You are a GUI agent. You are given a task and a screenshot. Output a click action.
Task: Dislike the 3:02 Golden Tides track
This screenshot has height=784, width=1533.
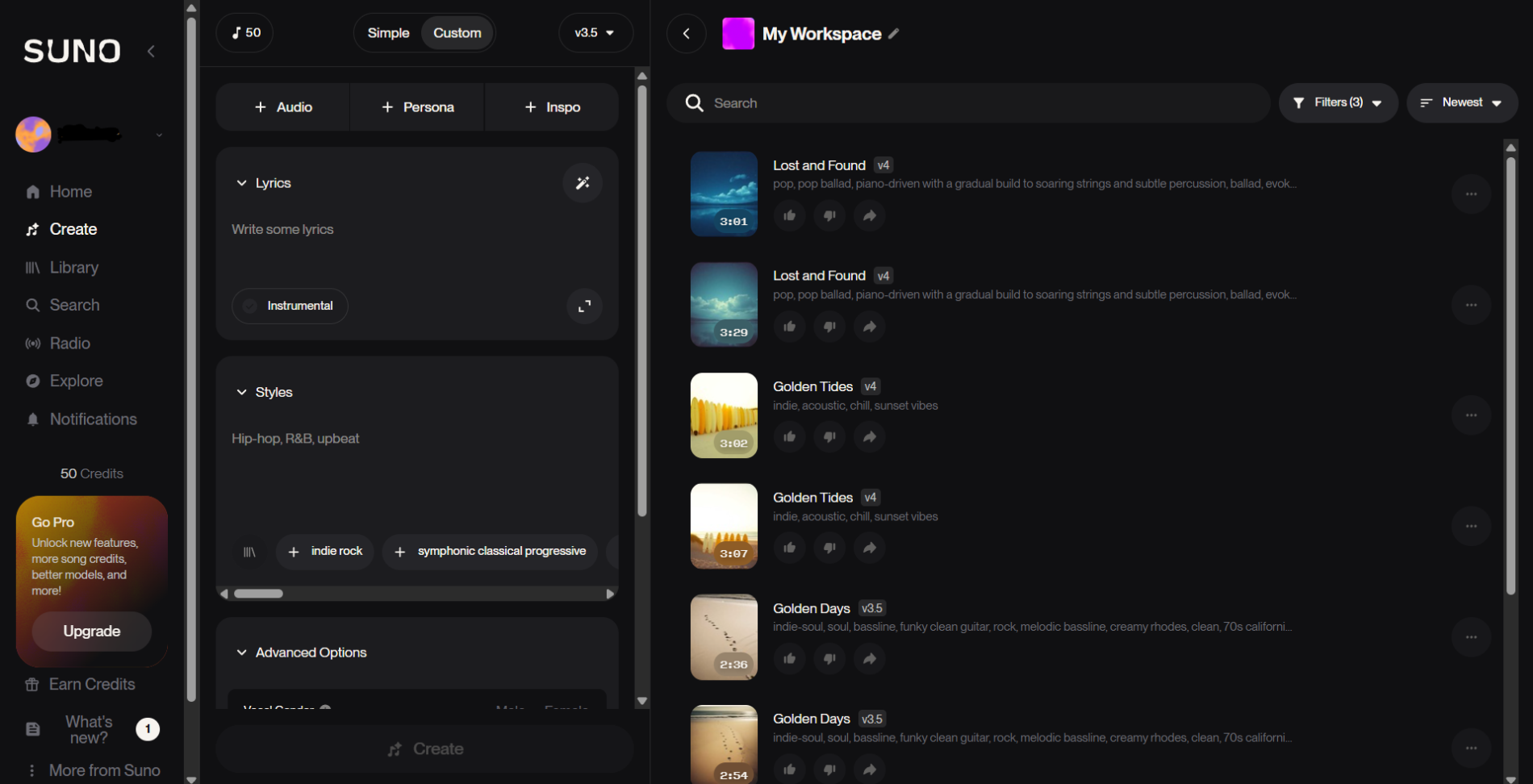pyautogui.click(x=829, y=437)
